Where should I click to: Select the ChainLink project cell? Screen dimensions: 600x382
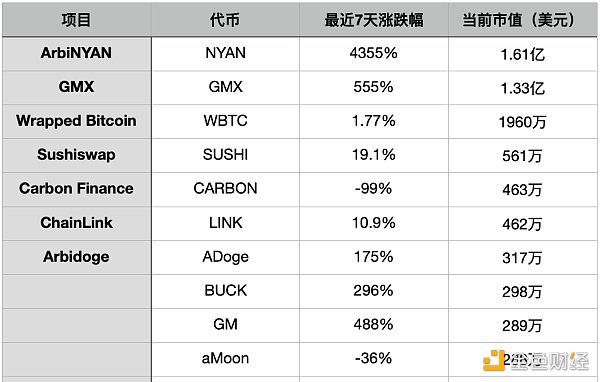[x=77, y=223]
